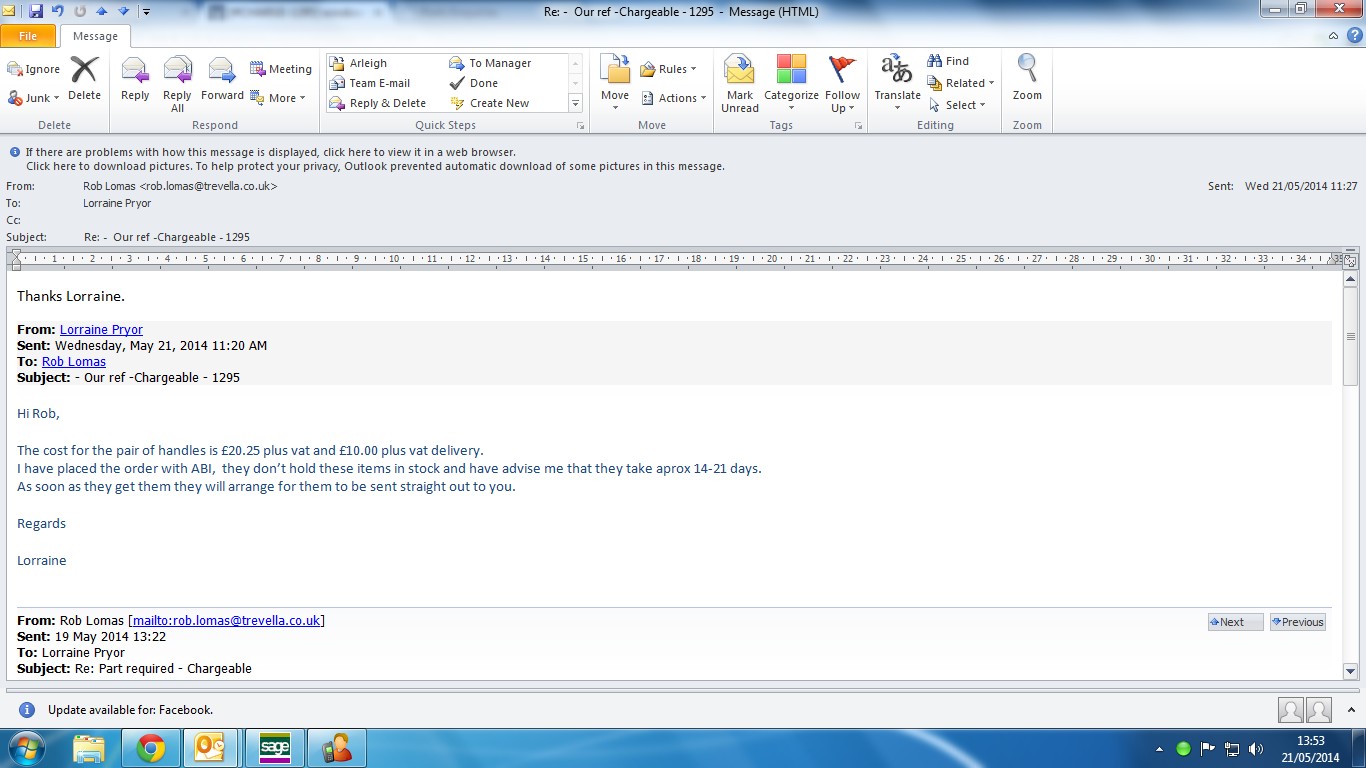Open Google Chrome from the taskbar

(x=151, y=748)
